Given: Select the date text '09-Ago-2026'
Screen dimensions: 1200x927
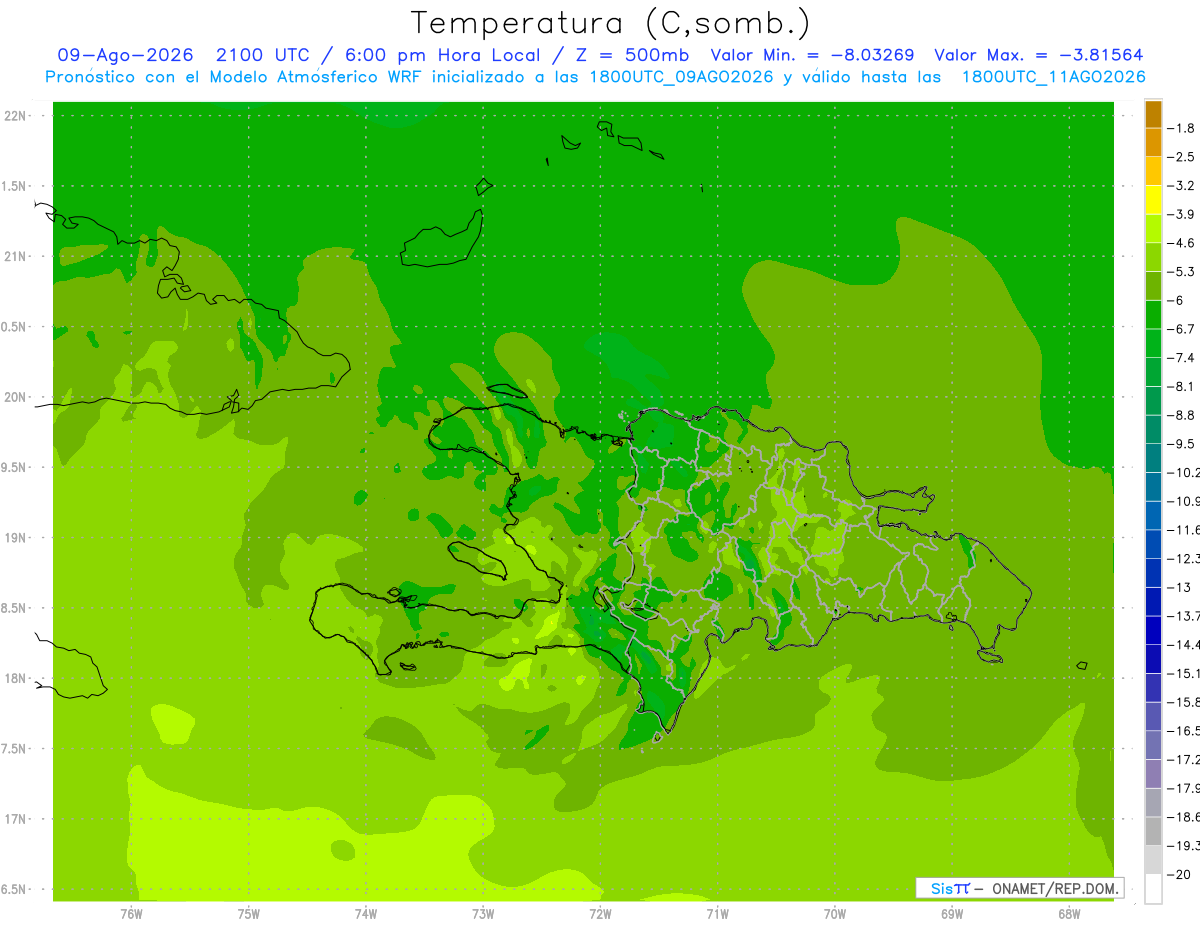Looking at the screenshot, I should [x=125, y=55].
